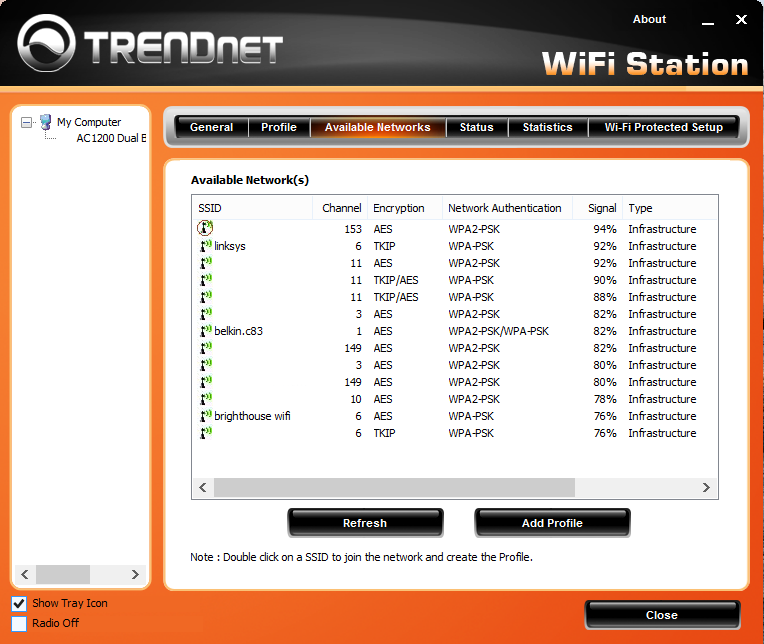This screenshot has width=764, height=644.
Task: Click the TRENDnet logo
Action: click(x=150, y=44)
